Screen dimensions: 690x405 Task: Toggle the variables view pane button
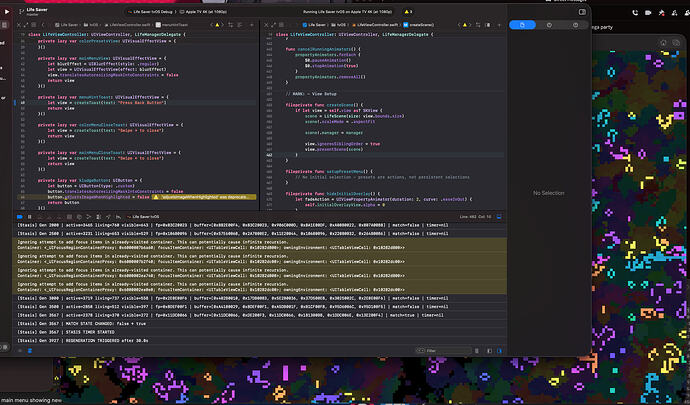coord(489,351)
